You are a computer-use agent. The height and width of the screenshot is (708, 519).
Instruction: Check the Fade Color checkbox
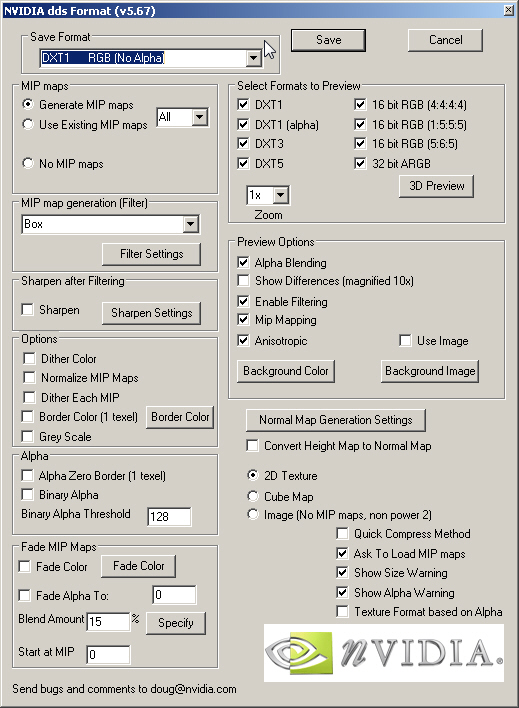tap(24, 566)
